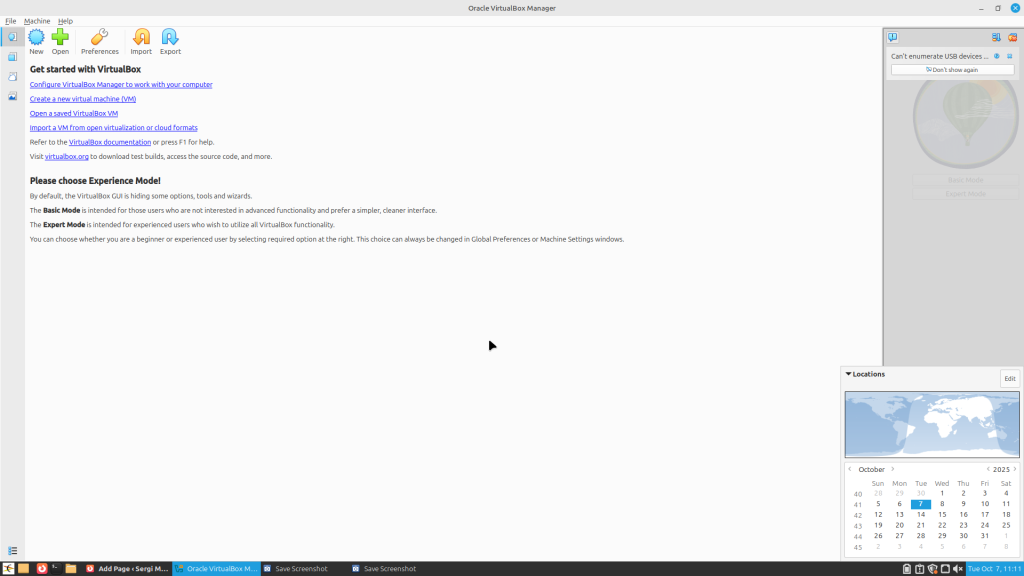Click the New virtual machine toolbar icon
Image resolution: width=1024 pixels, height=576 pixels.
[36, 41]
